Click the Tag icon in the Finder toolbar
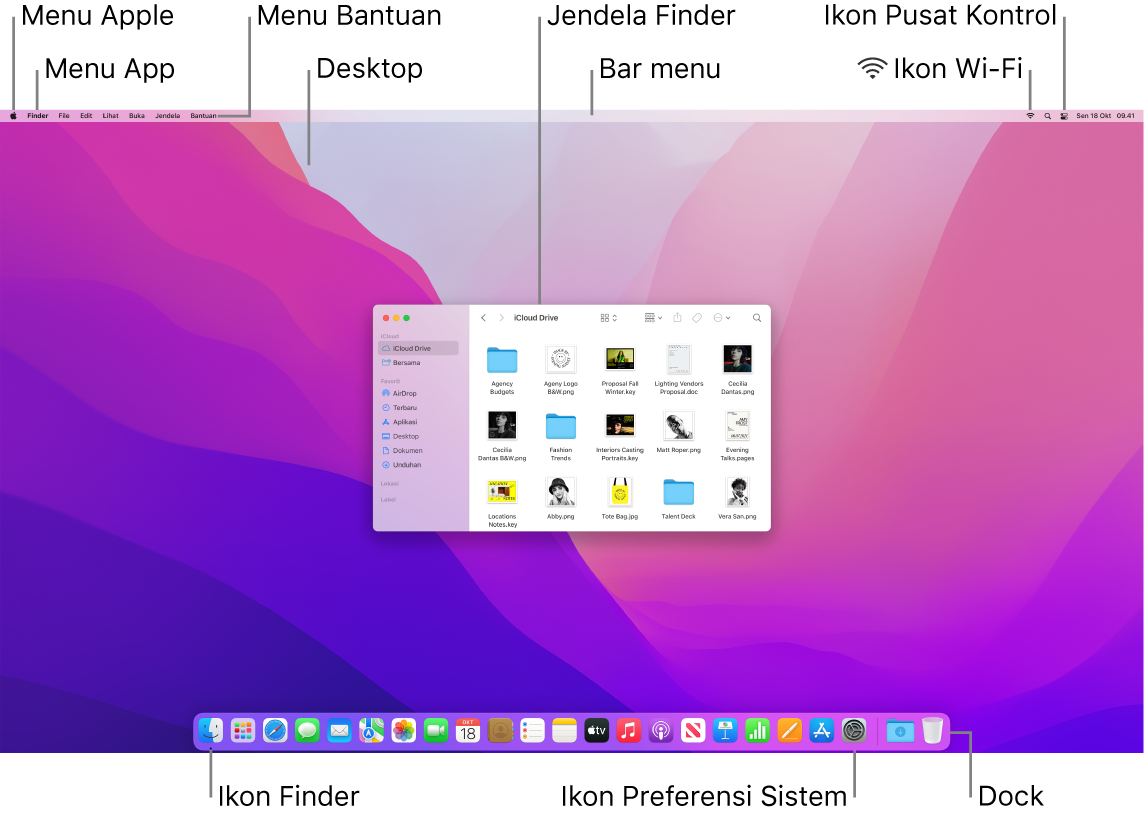This screenshot has height=819, width=1146. point(697,318)
